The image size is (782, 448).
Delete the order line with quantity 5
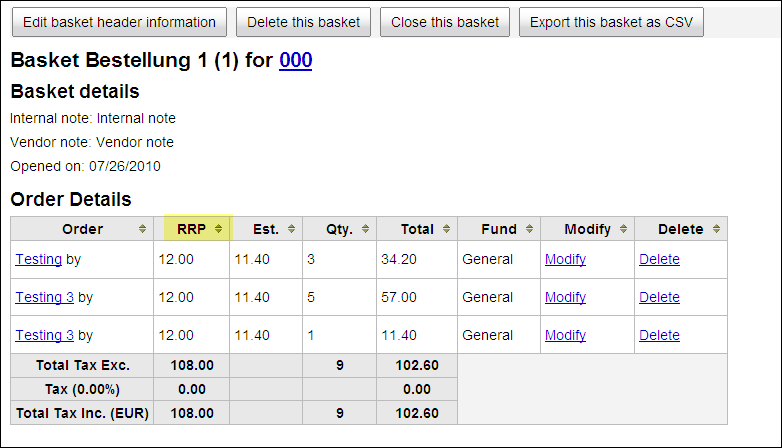click(659, 297)
